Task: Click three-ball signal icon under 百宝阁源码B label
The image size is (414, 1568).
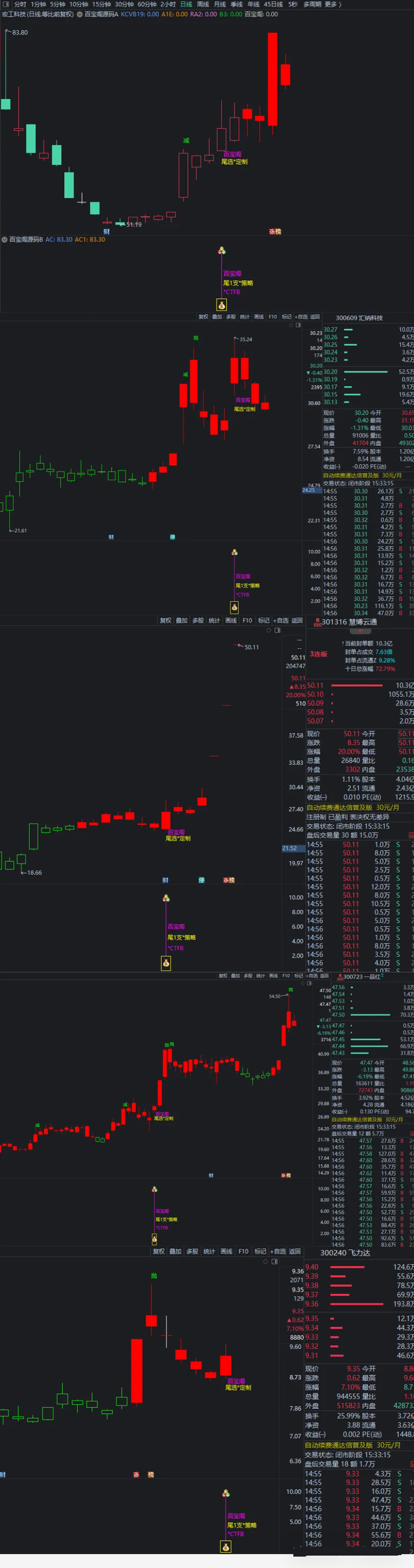Action: pyautogui.click(x=222, y=250)
